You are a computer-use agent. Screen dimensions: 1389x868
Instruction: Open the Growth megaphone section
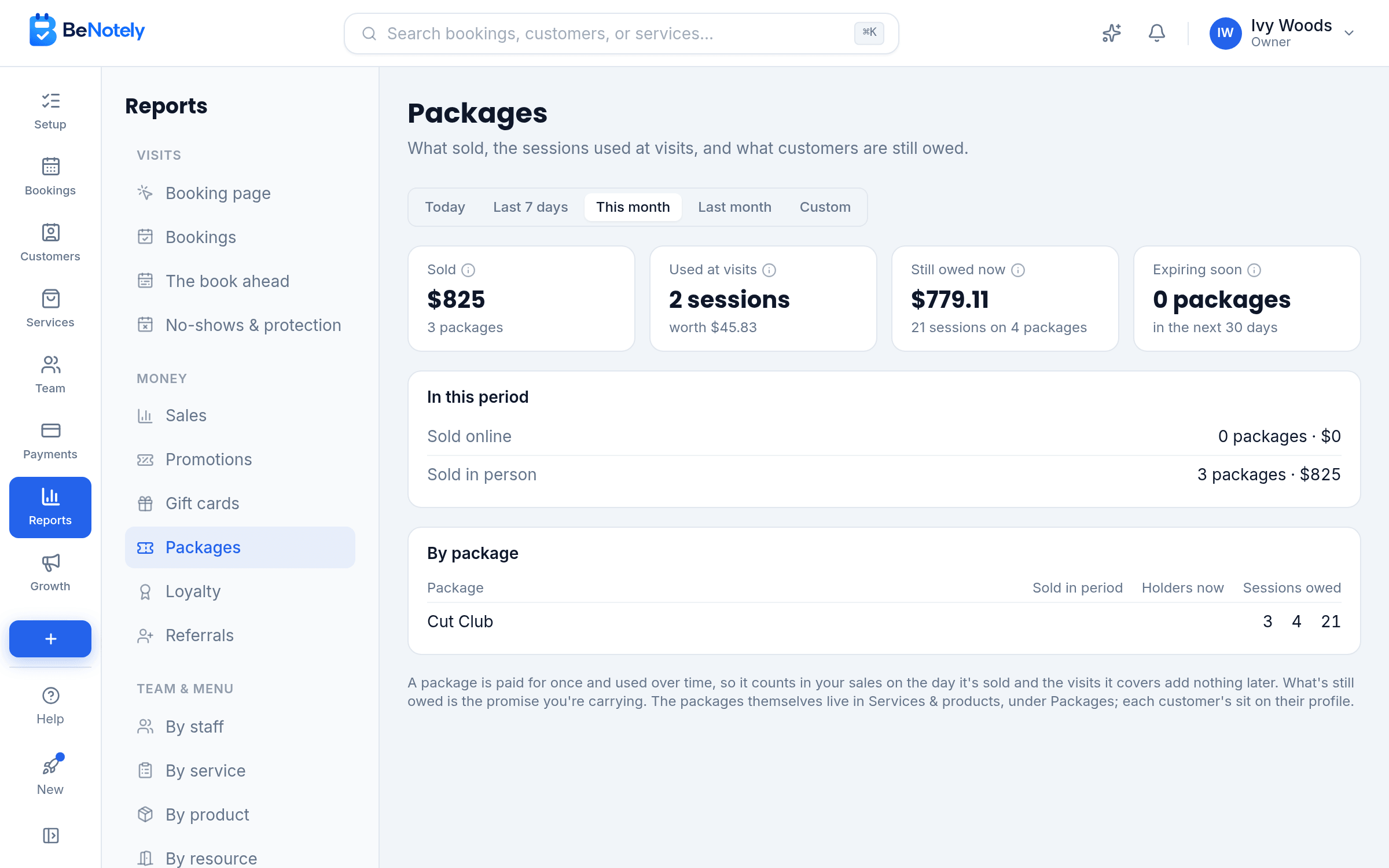50,573
